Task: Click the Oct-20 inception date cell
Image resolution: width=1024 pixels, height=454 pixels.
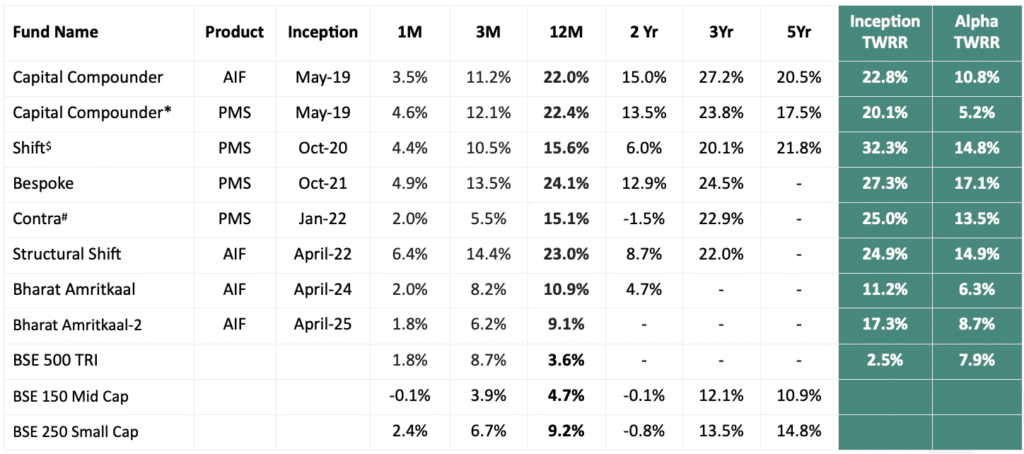Action: [x=323, y=148]
